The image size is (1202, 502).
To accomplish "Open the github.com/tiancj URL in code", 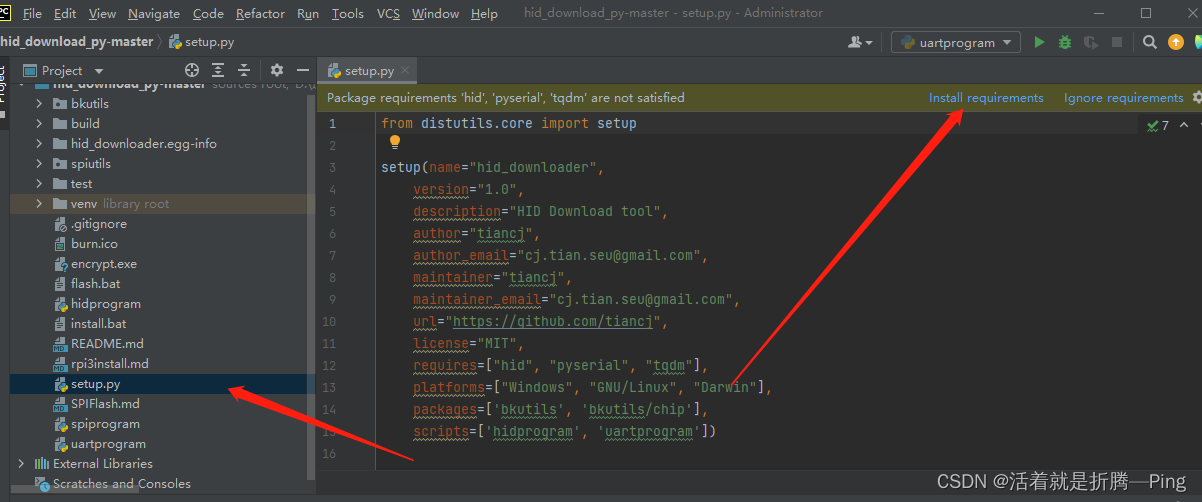I will coord(553,322).
